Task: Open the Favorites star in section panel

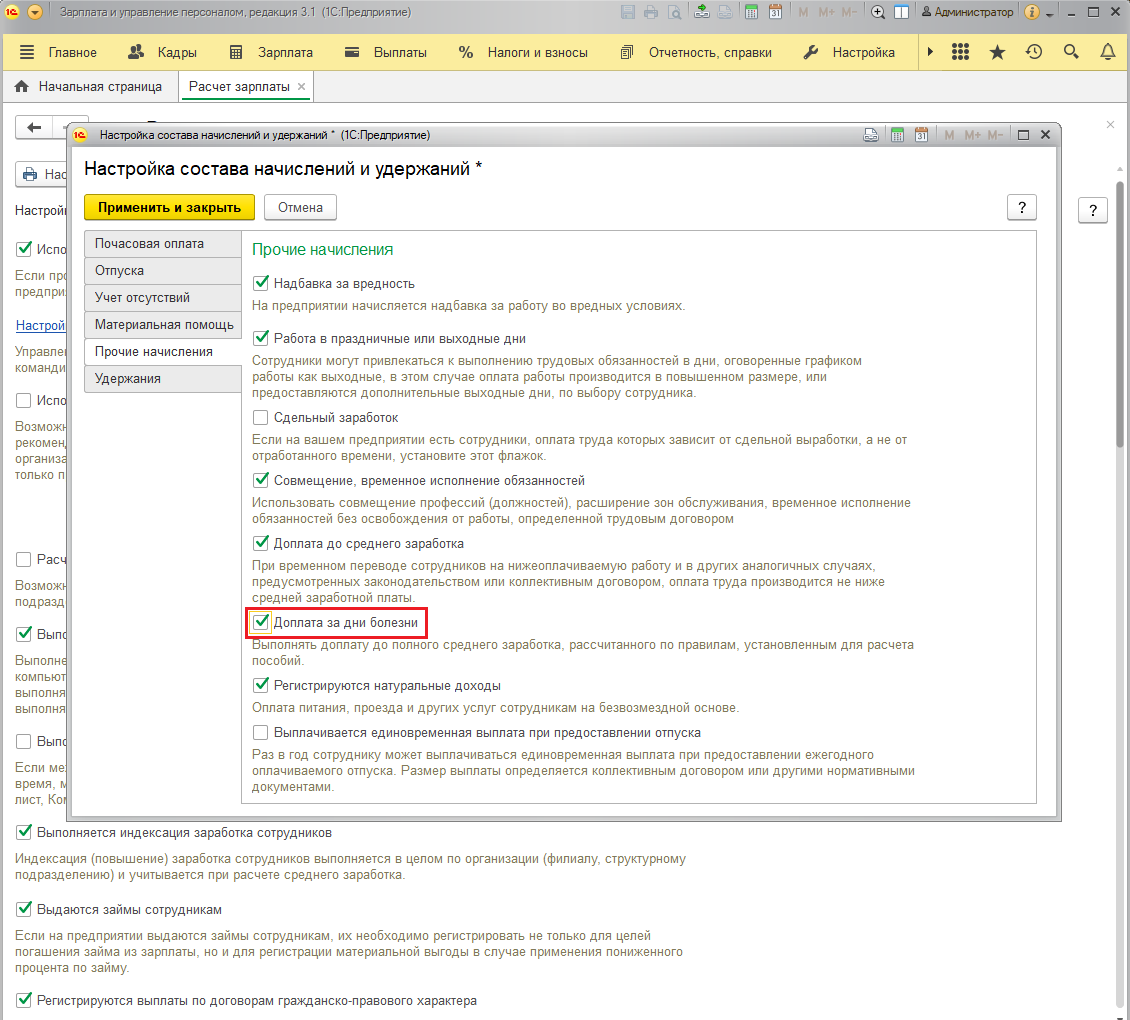Action: [997, 52]
